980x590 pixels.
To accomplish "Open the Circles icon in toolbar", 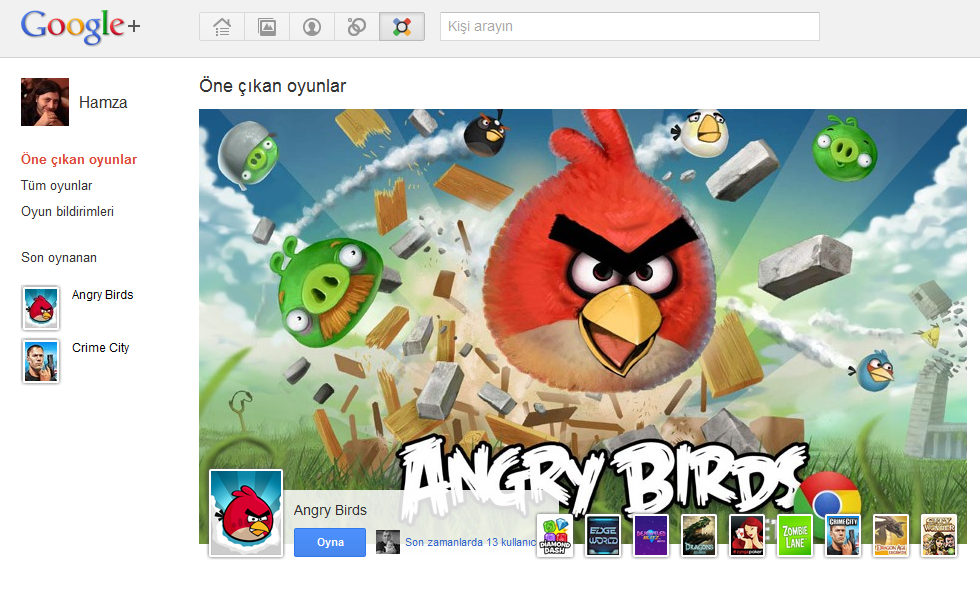I will tap(357, 27).
